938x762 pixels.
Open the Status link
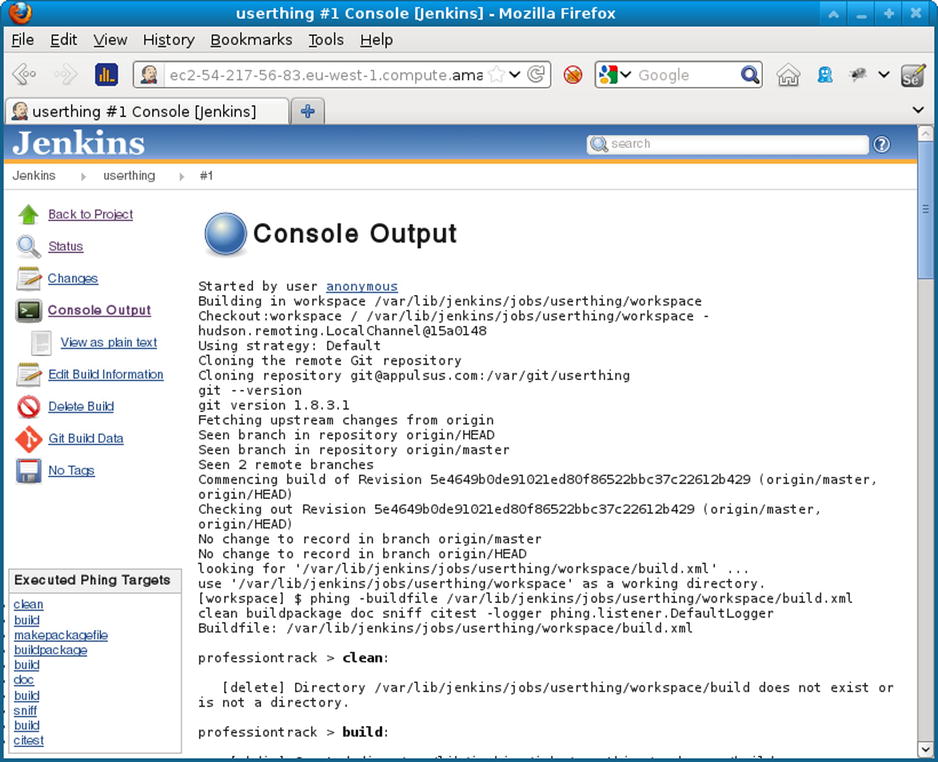click(x=65, y=246)
